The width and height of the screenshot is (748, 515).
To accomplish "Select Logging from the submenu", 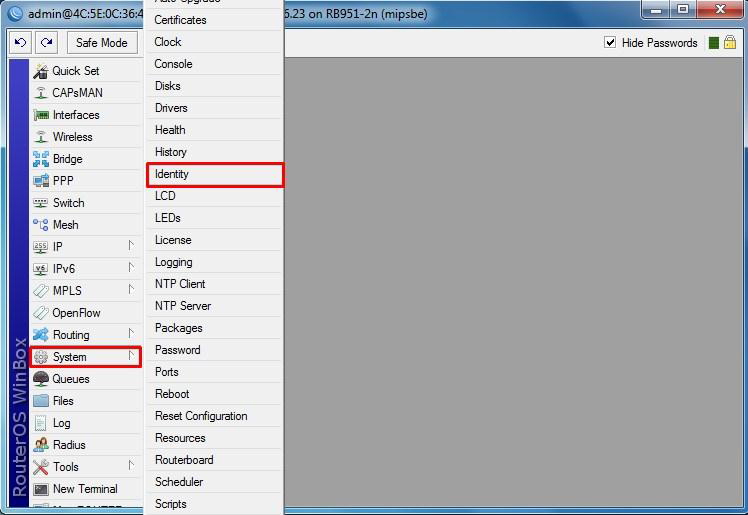I will [213, 262].
